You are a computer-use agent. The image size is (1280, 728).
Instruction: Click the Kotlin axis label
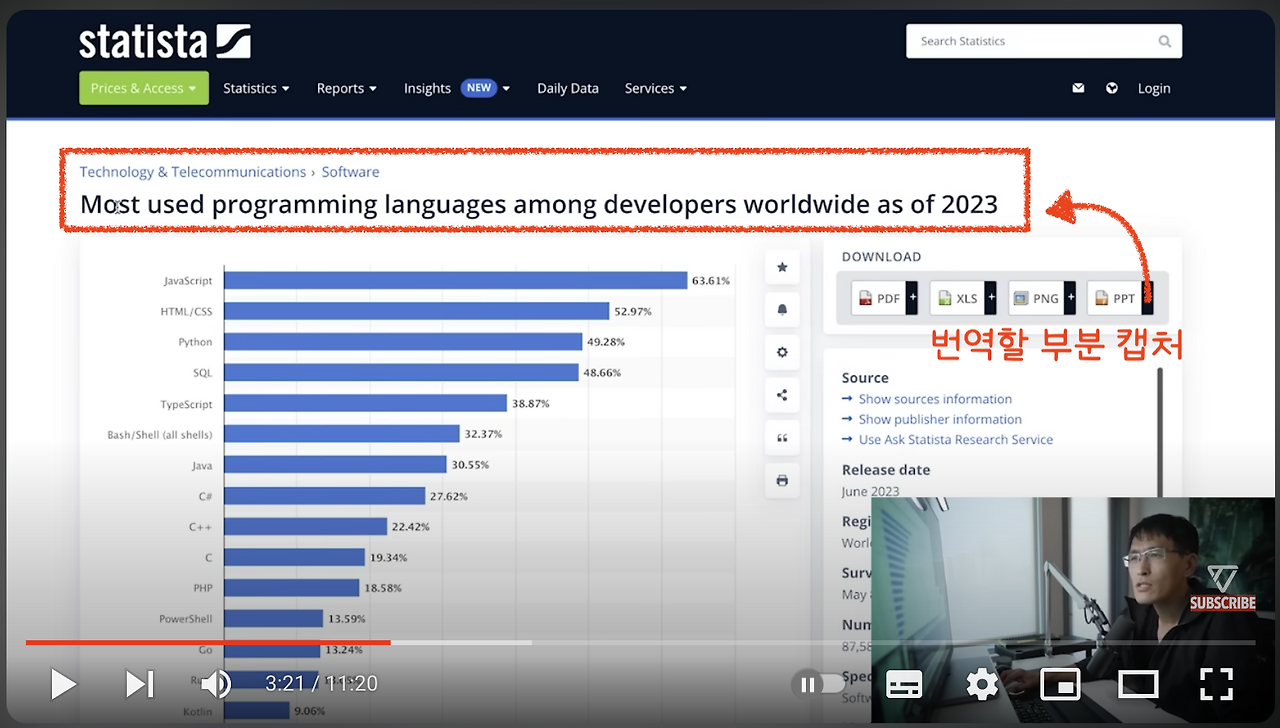[198, 711]
